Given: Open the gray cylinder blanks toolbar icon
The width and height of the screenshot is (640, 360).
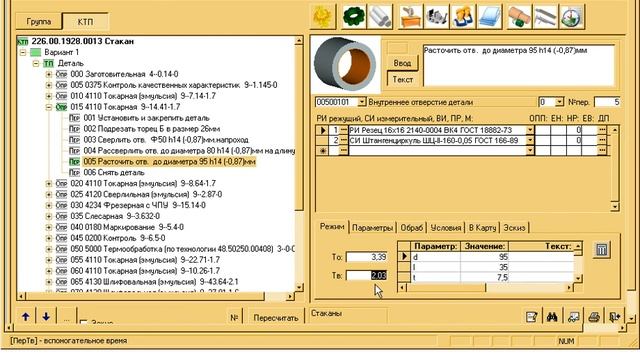Looking at the screenshot, I should (380, 17).
